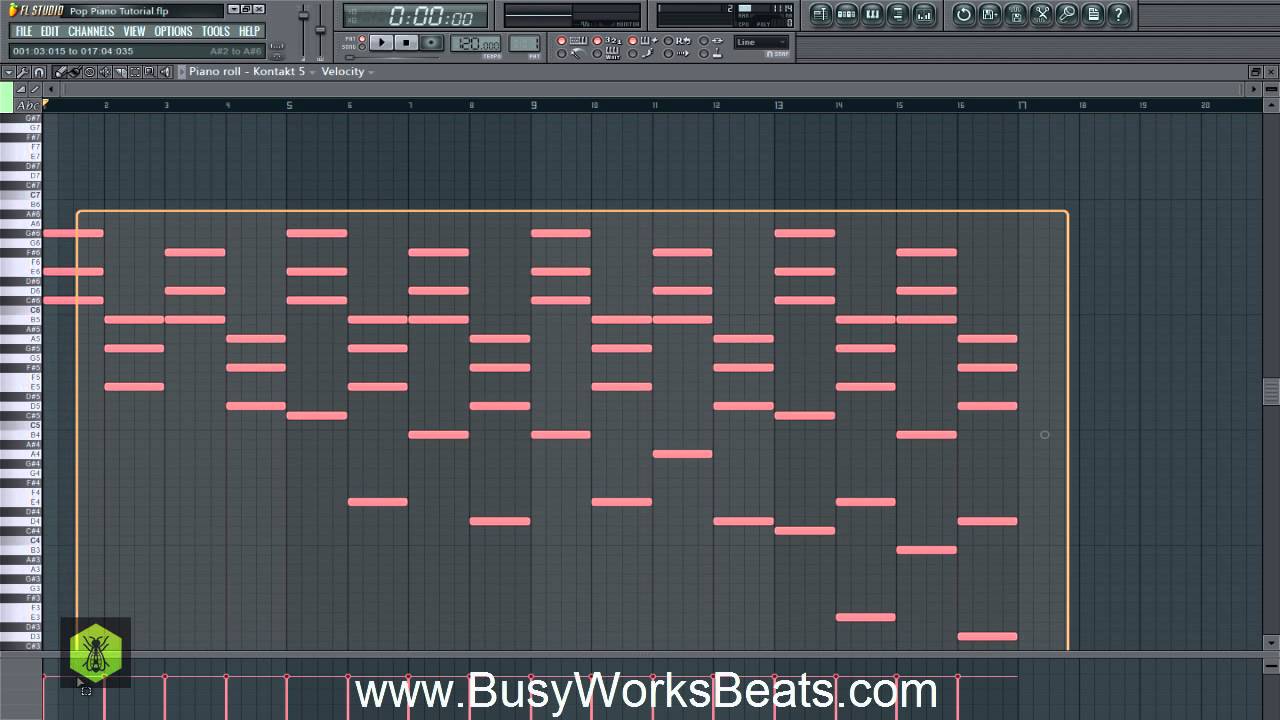Toggle the stamp-icon option at end of toggle row

(703, 54)
